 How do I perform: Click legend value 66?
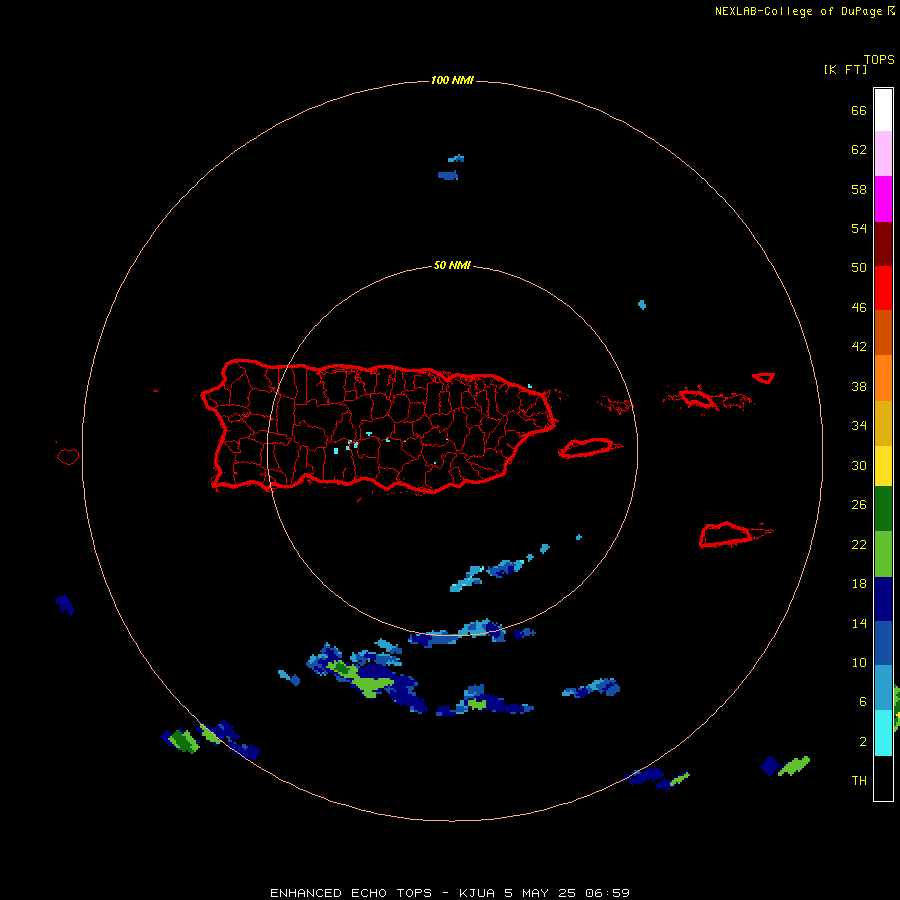click(x=859, y=111)
